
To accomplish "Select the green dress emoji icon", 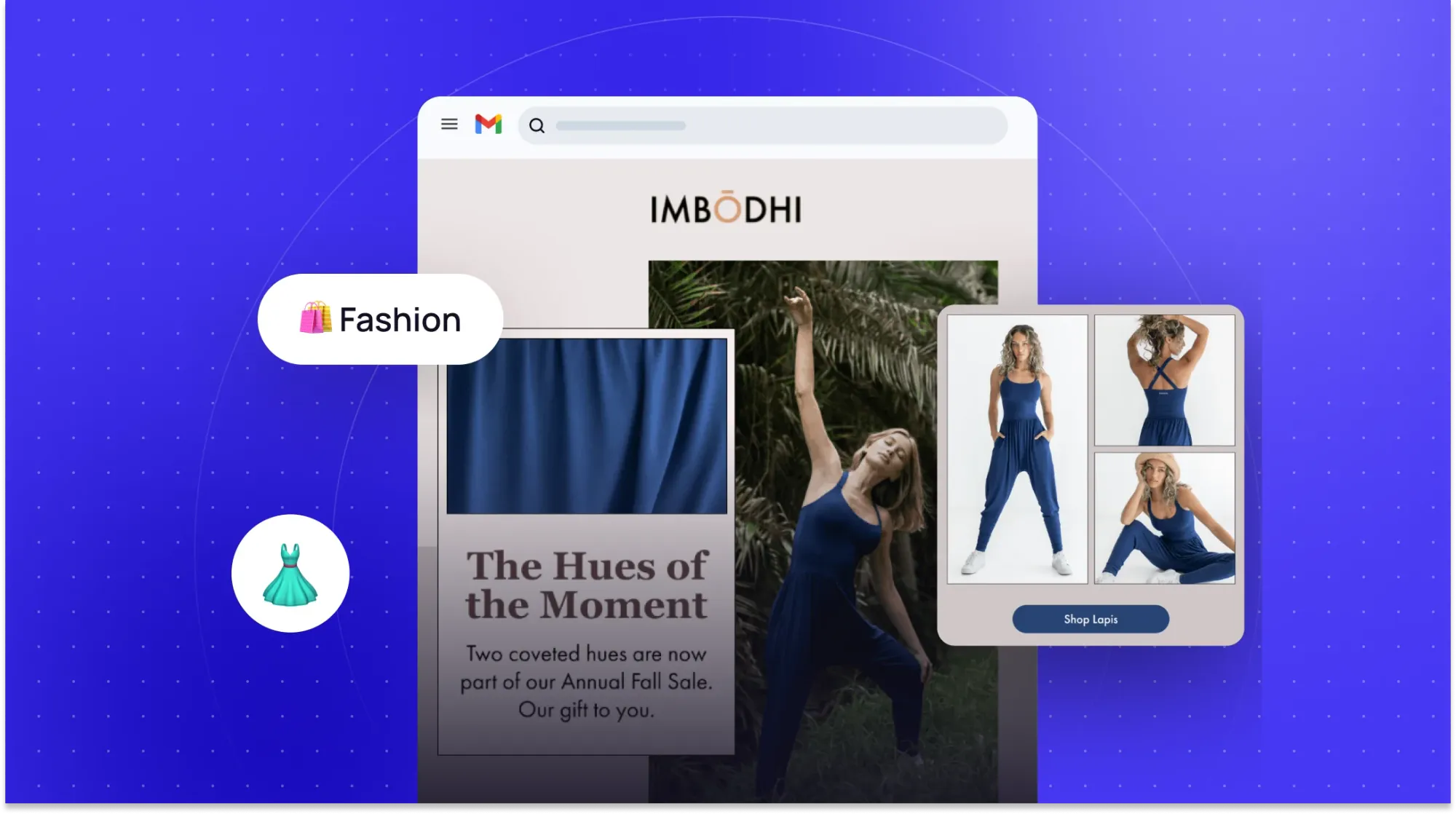I will coord(290,574).
